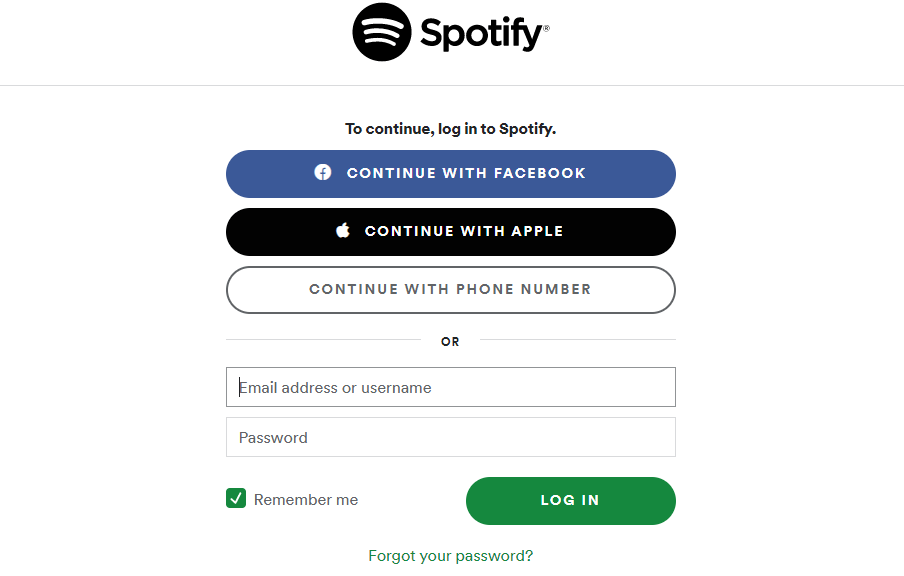This screenshot has width=904, height=576.
Task: Click the checkmark inside Remember me box
Action: click(236, 497)
